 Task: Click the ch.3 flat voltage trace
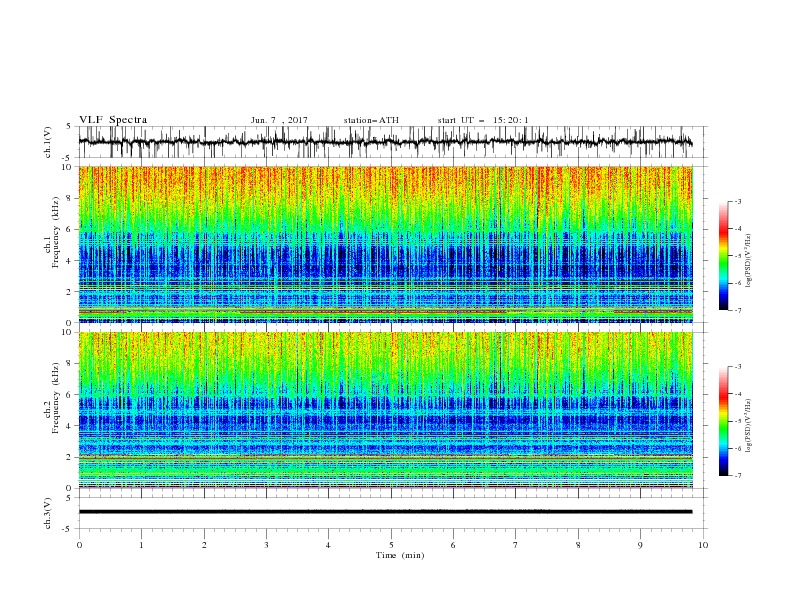tap(385, 512)
